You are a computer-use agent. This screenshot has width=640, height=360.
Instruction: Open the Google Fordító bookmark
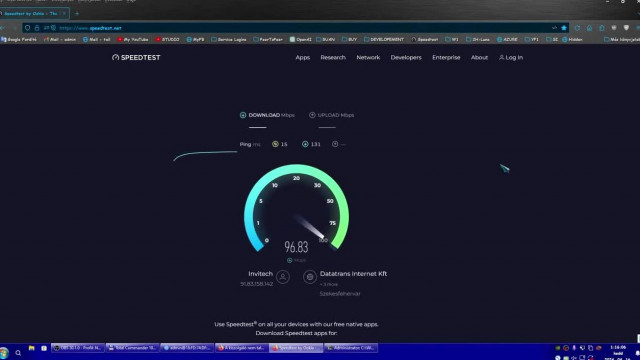click(19, 40)
